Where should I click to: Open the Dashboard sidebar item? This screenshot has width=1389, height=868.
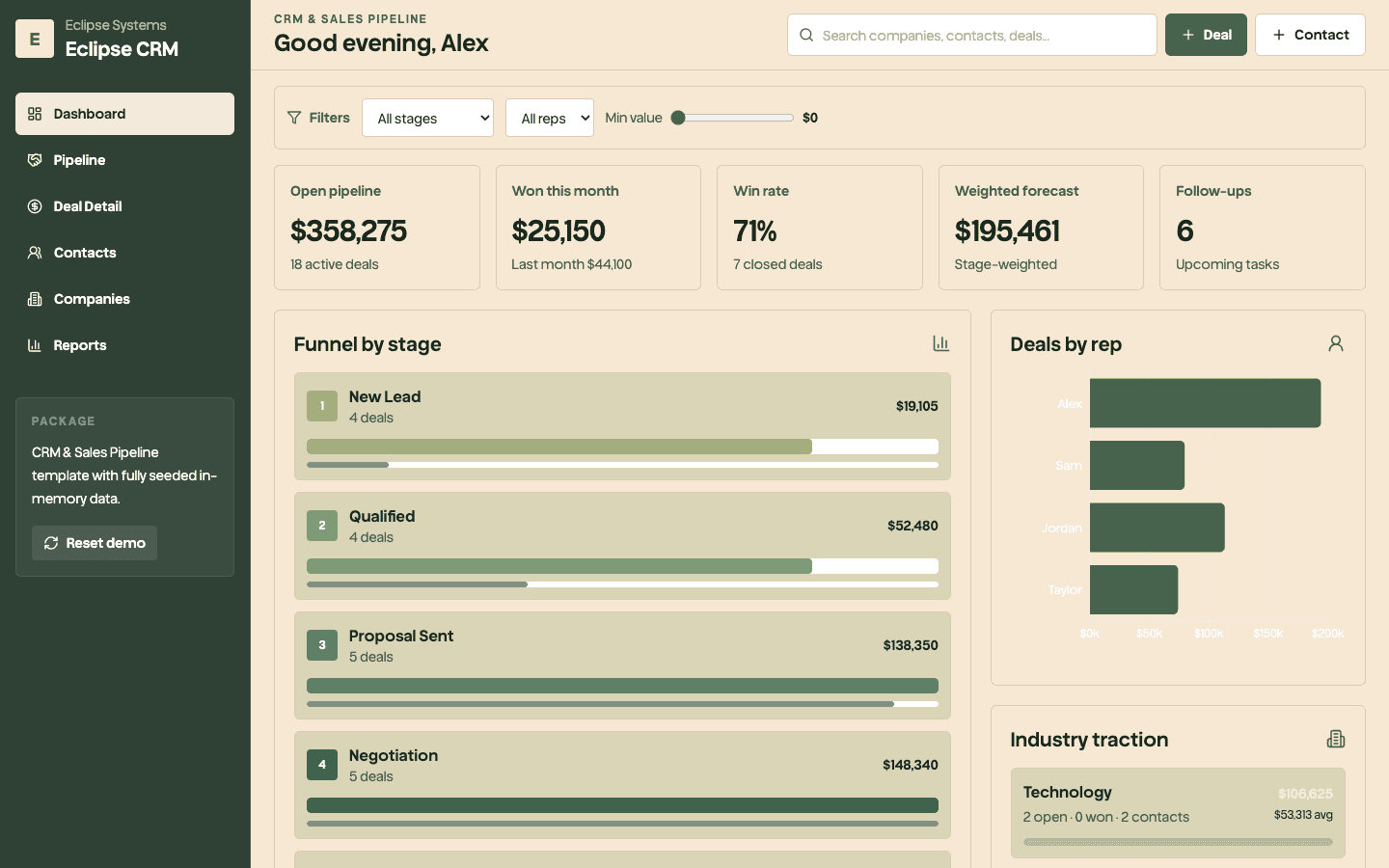[124, 114]
